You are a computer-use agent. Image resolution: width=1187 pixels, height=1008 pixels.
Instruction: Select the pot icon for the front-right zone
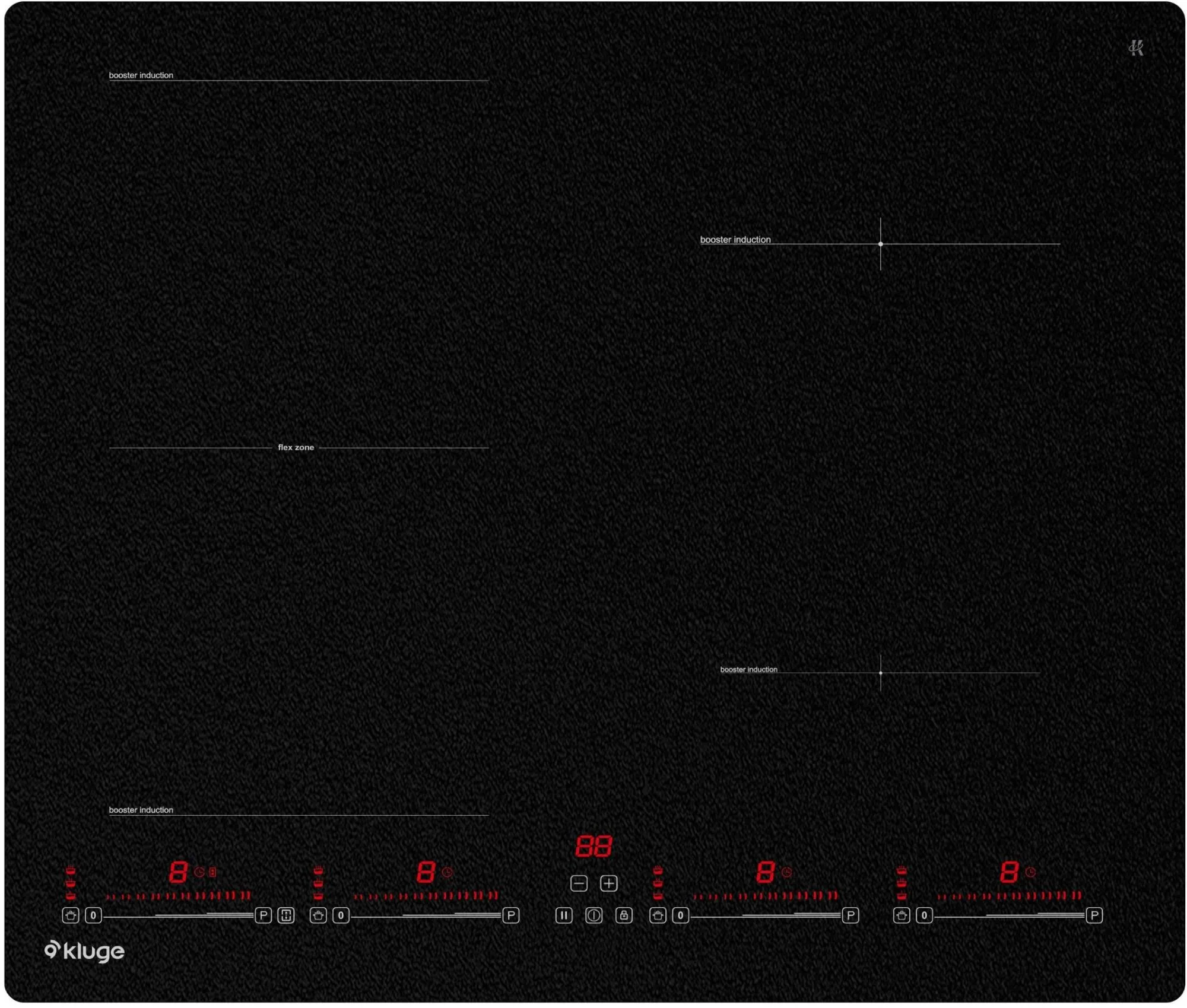click(902, 915)
